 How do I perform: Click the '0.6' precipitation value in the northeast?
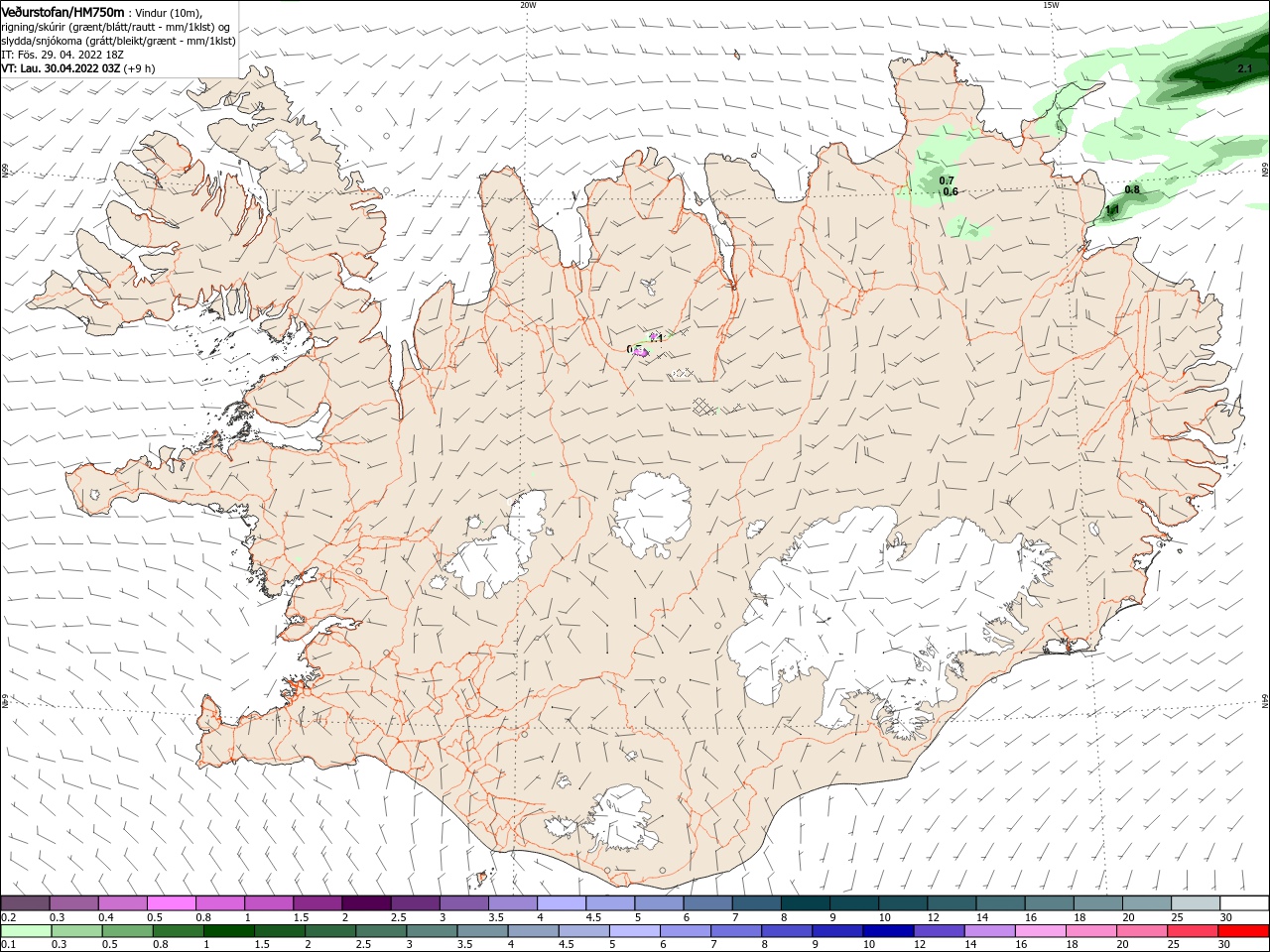pos(951,191)
